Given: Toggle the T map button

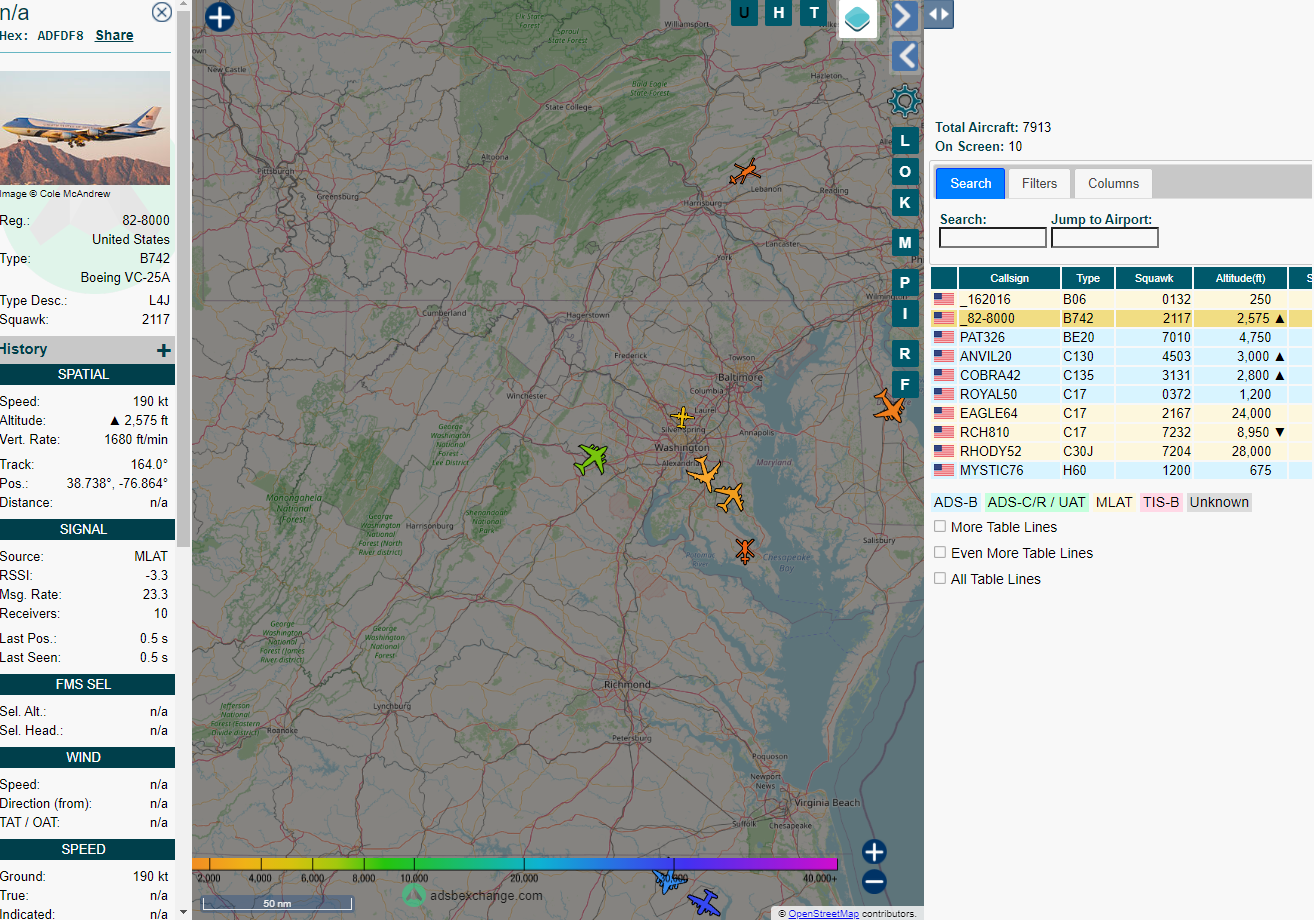Looking at the screenshot, I should 814,13.
